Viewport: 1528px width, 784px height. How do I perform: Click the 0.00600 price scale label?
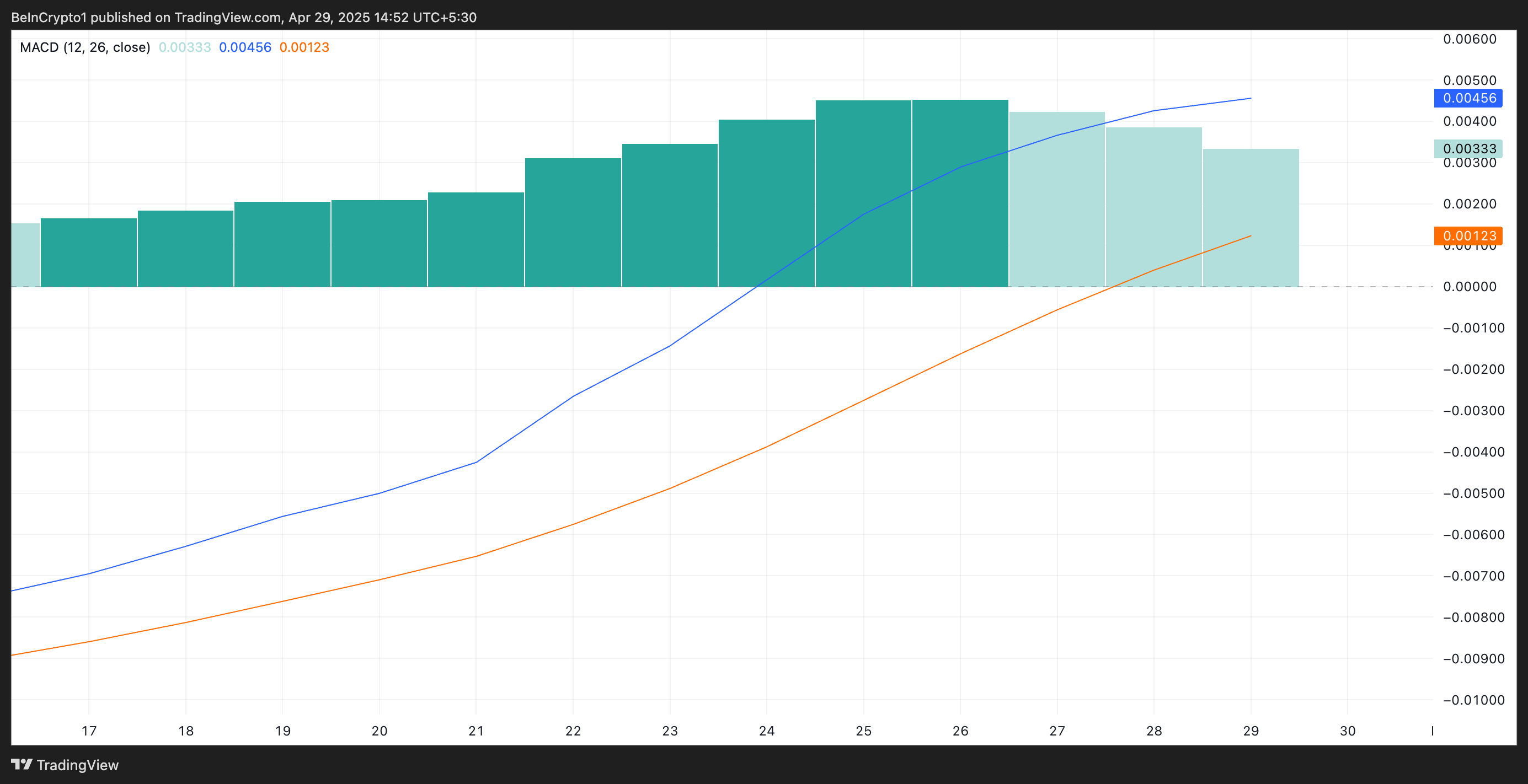click(x=1470, y=39)
